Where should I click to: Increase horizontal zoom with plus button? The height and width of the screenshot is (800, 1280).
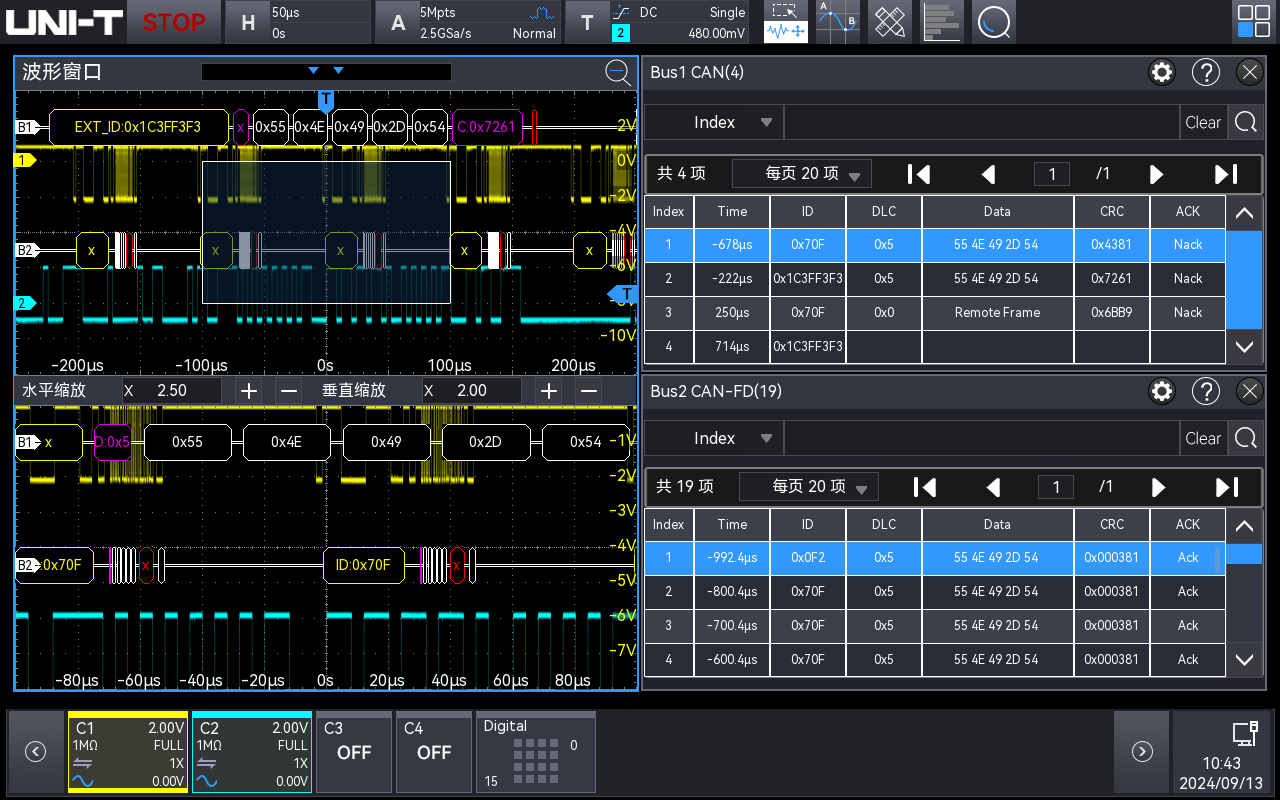pos(248,391)
